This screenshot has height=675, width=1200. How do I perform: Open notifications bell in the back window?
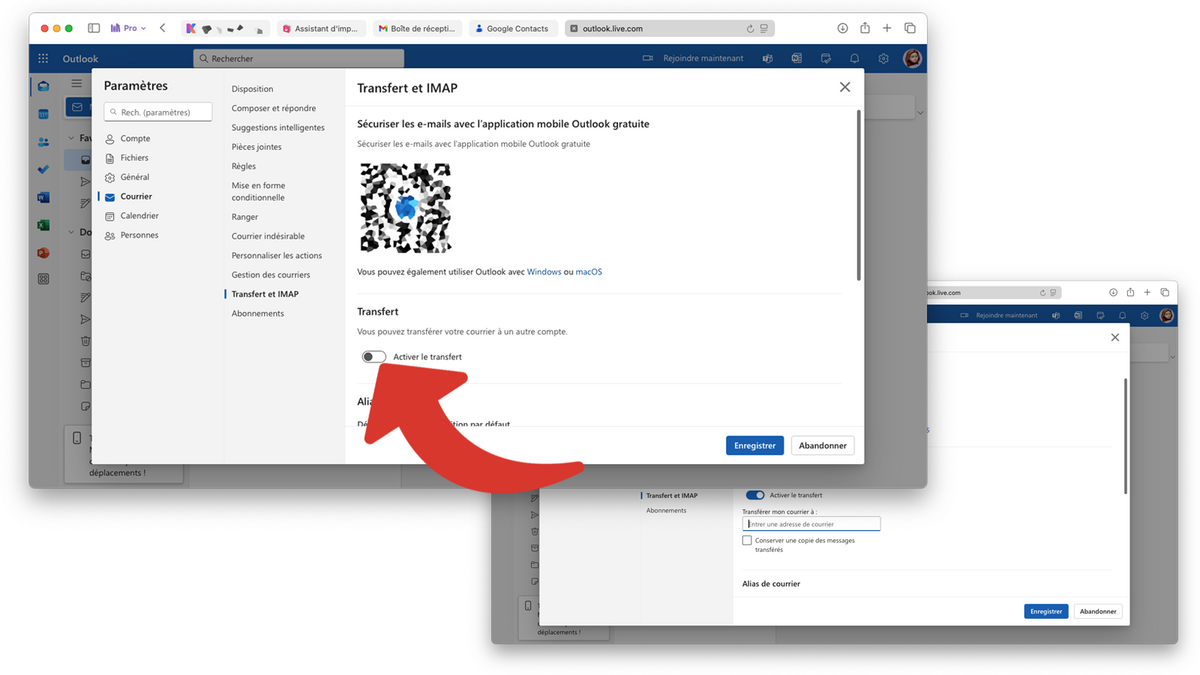[1122, 315]
